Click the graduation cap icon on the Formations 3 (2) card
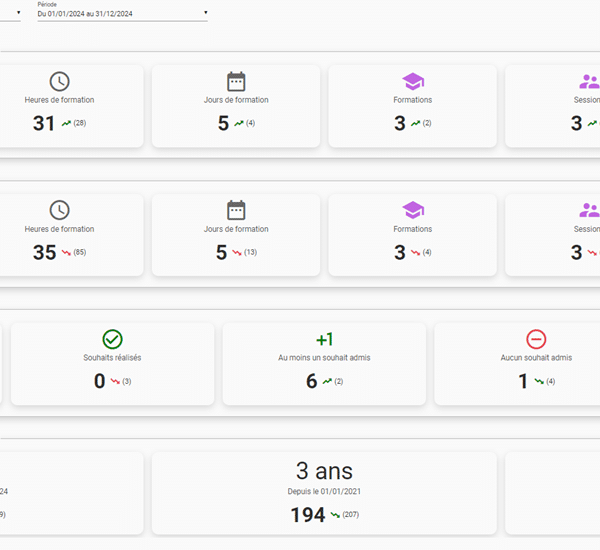The width and height of the screenshot is (600, 550). coord(413,82)
